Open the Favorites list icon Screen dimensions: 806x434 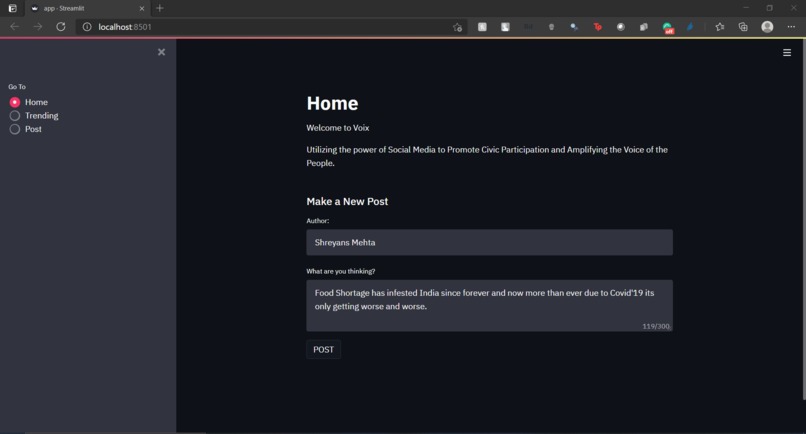pyautogui.click(x=720, y=27)
